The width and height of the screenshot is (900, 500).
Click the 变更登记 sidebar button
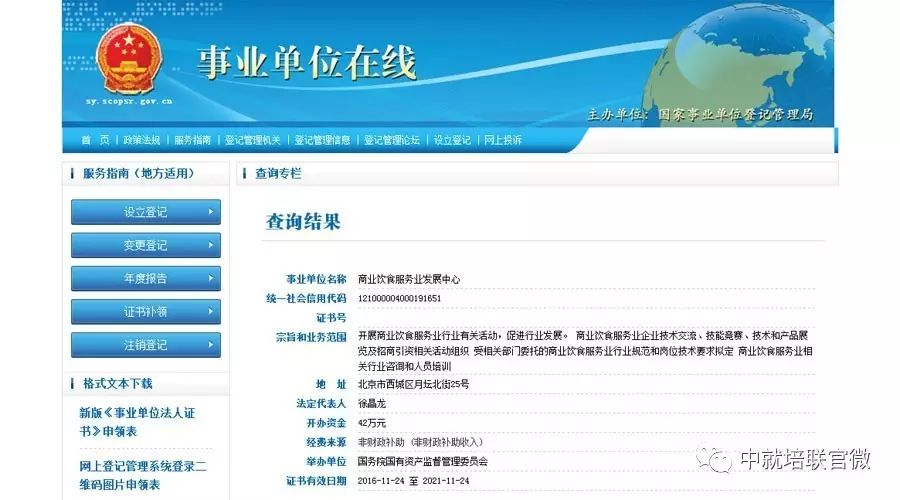(146, 245)
